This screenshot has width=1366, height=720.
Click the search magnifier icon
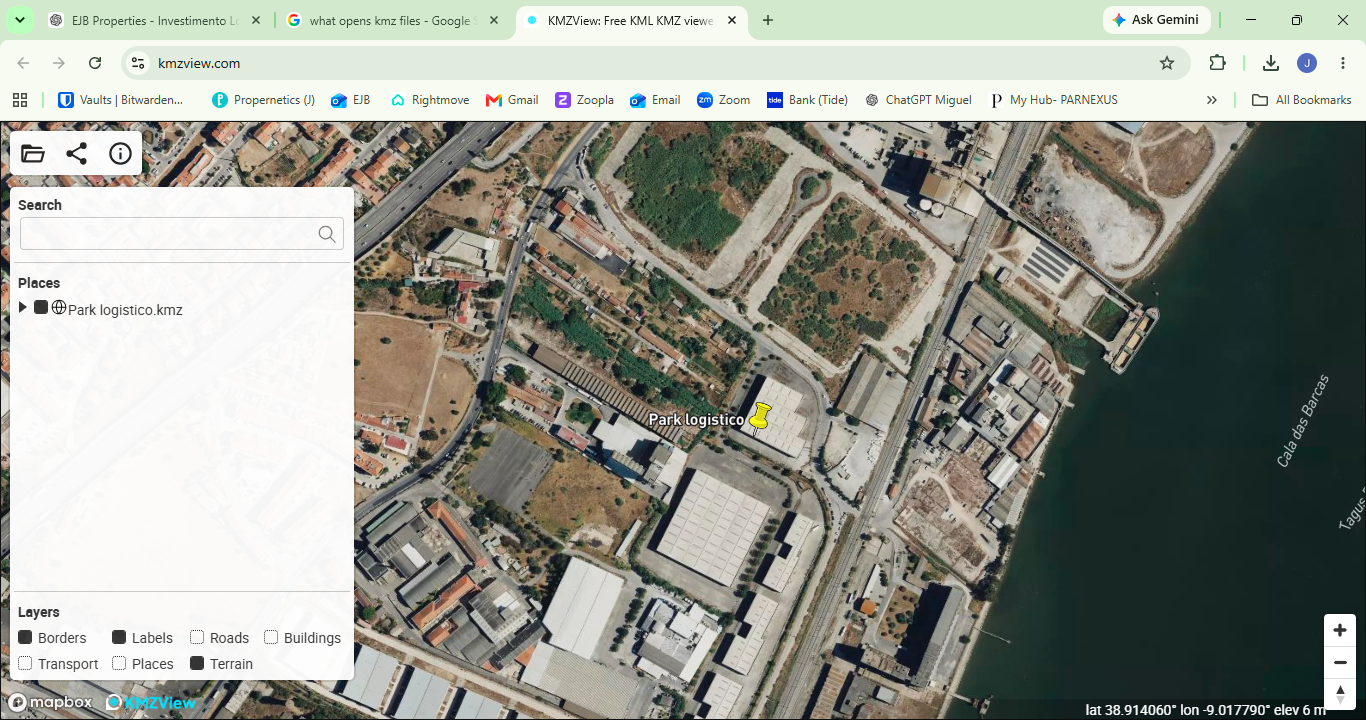coord(327,234)
